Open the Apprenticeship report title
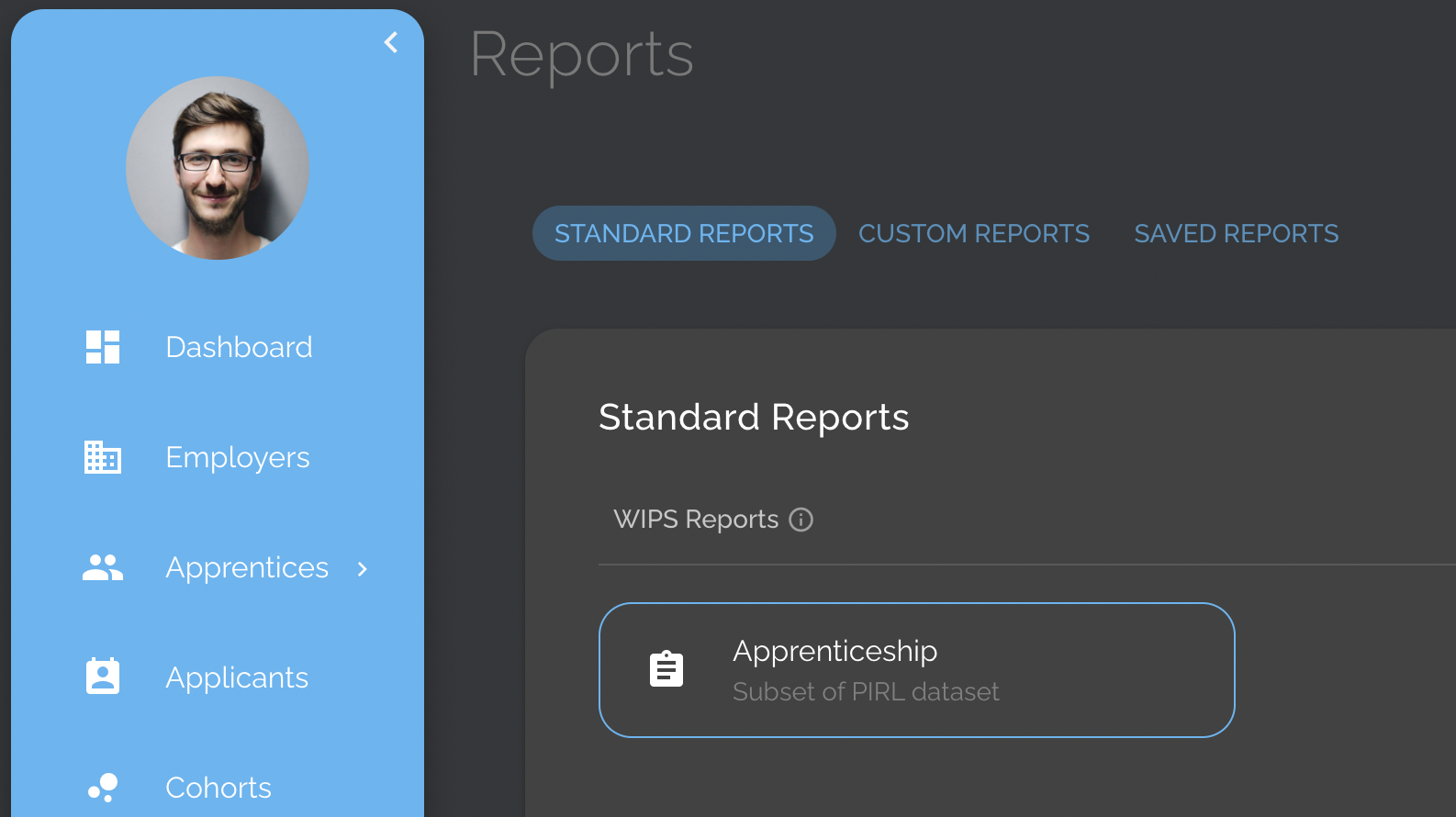 pos(834,651)
